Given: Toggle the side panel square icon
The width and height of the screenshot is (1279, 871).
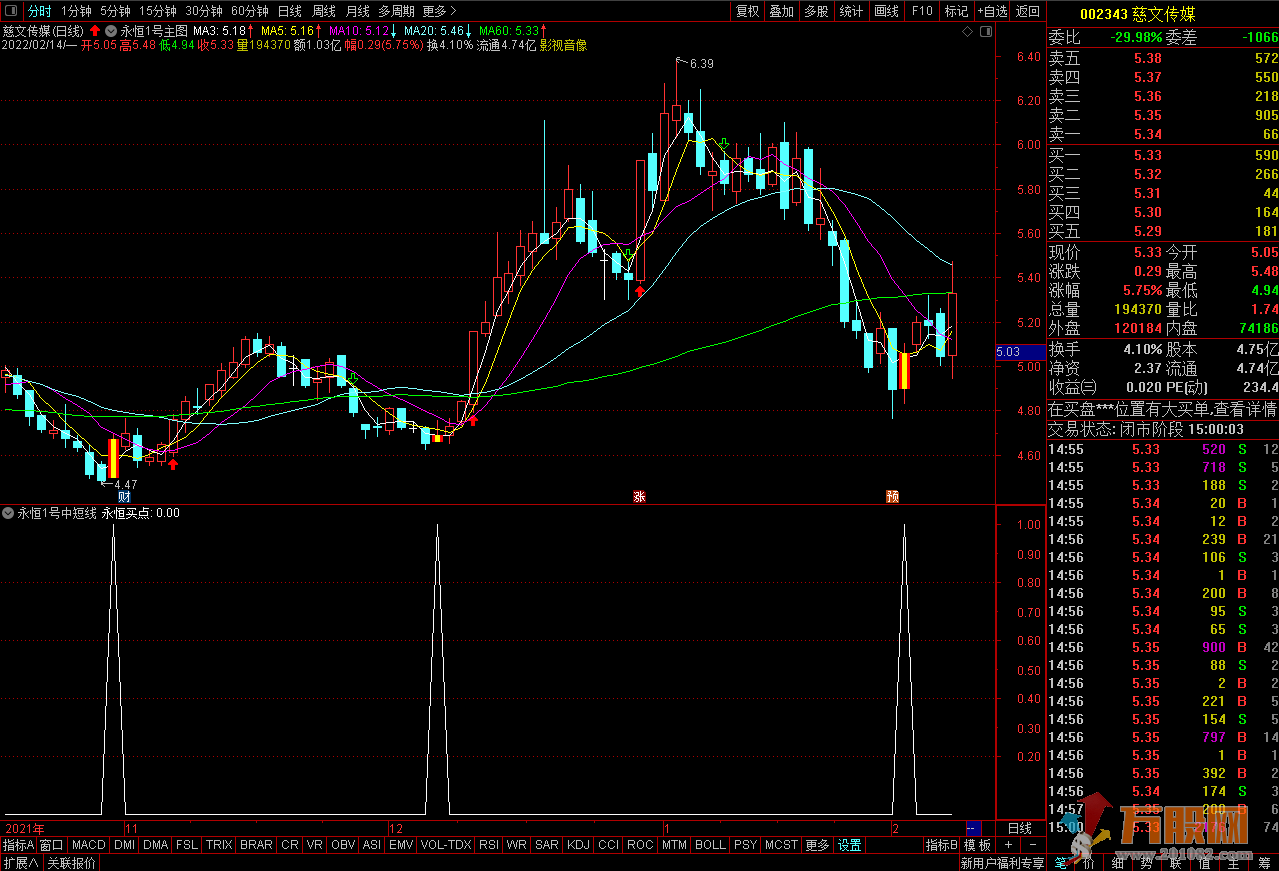Looking at the screenshot, I should pyautogui.click(x=986, y=32).
